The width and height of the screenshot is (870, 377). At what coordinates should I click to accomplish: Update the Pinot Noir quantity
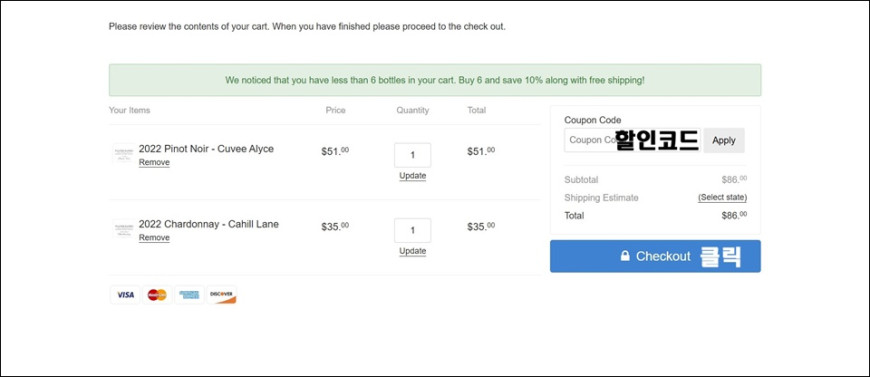click(x=412, y=176)
